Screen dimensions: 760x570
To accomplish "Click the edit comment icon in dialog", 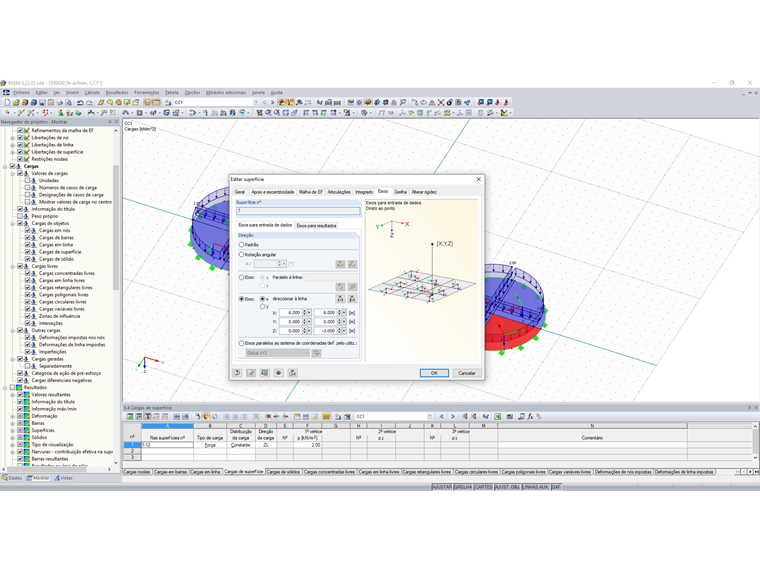I will click(x=251, y=373).
